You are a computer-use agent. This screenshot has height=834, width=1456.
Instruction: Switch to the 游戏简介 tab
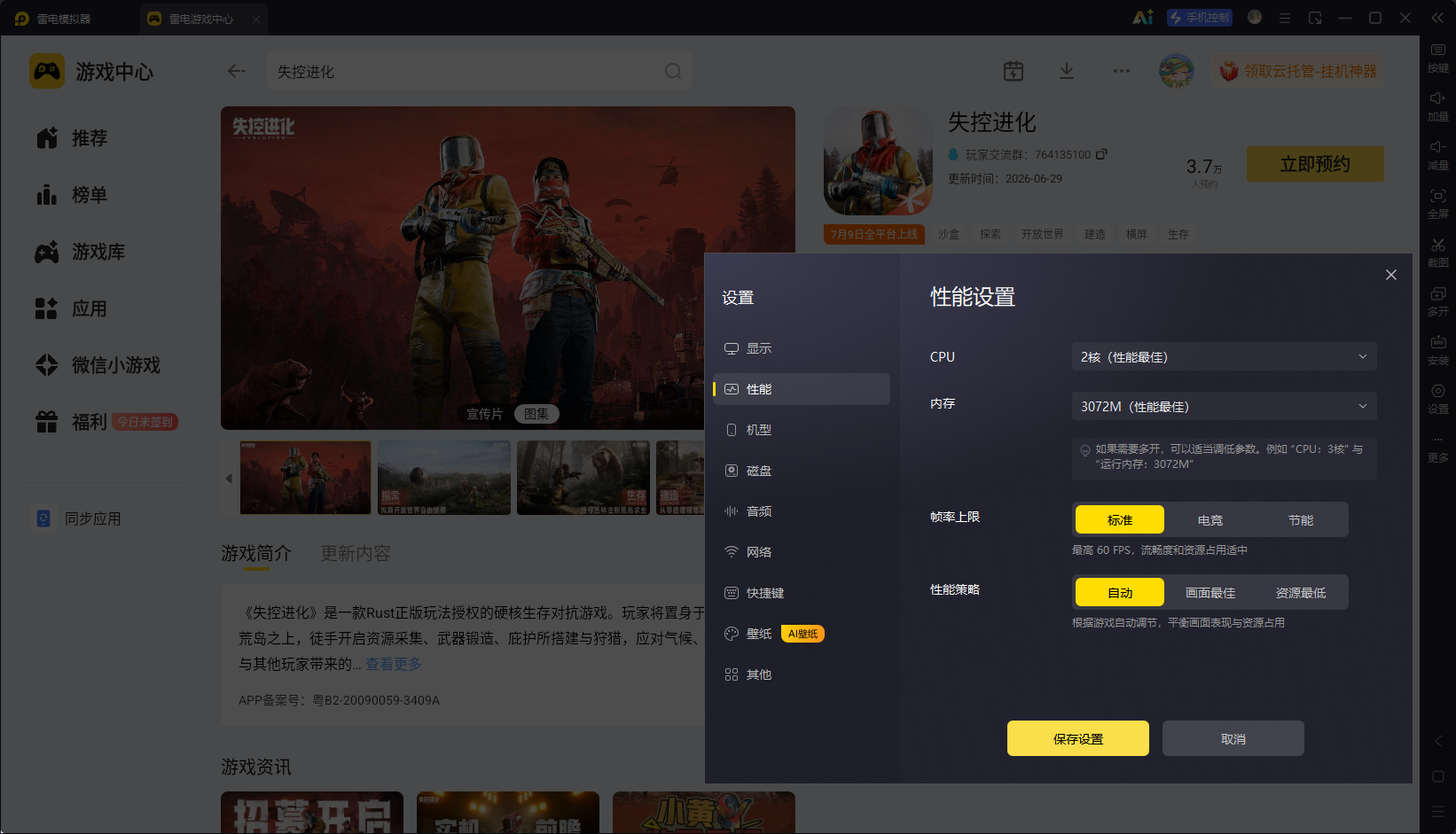click(255, 553)
